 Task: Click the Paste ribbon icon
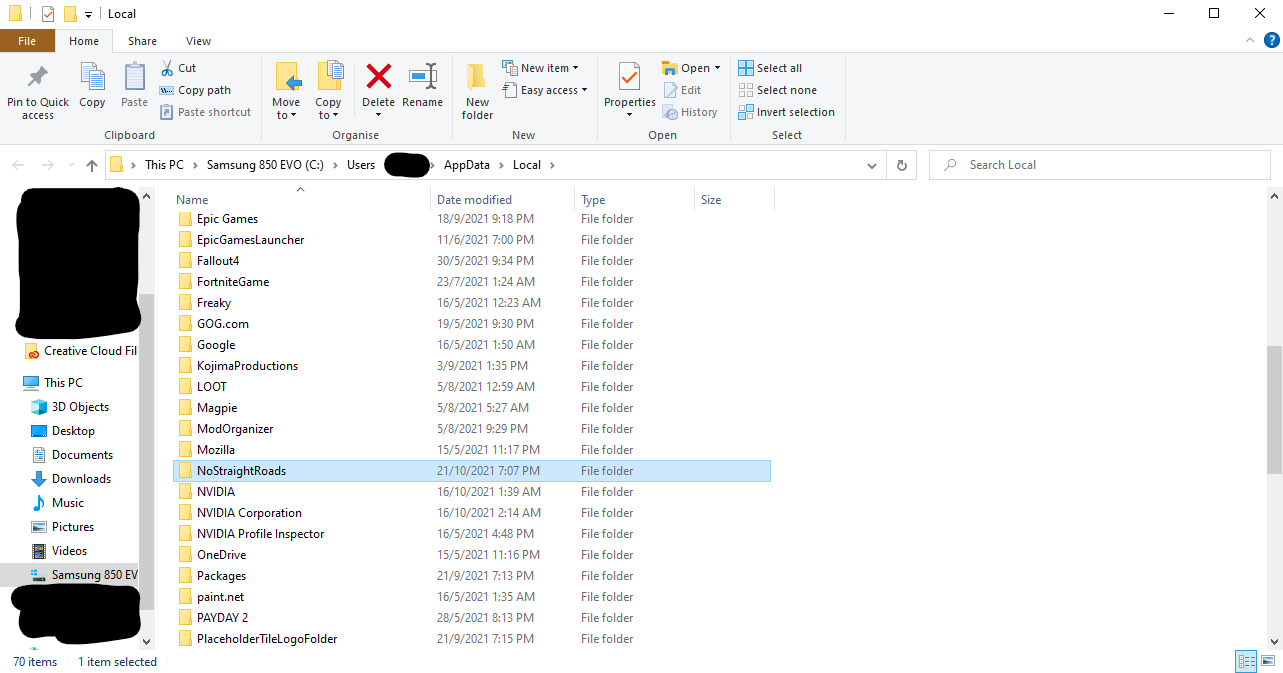(134, 78)
